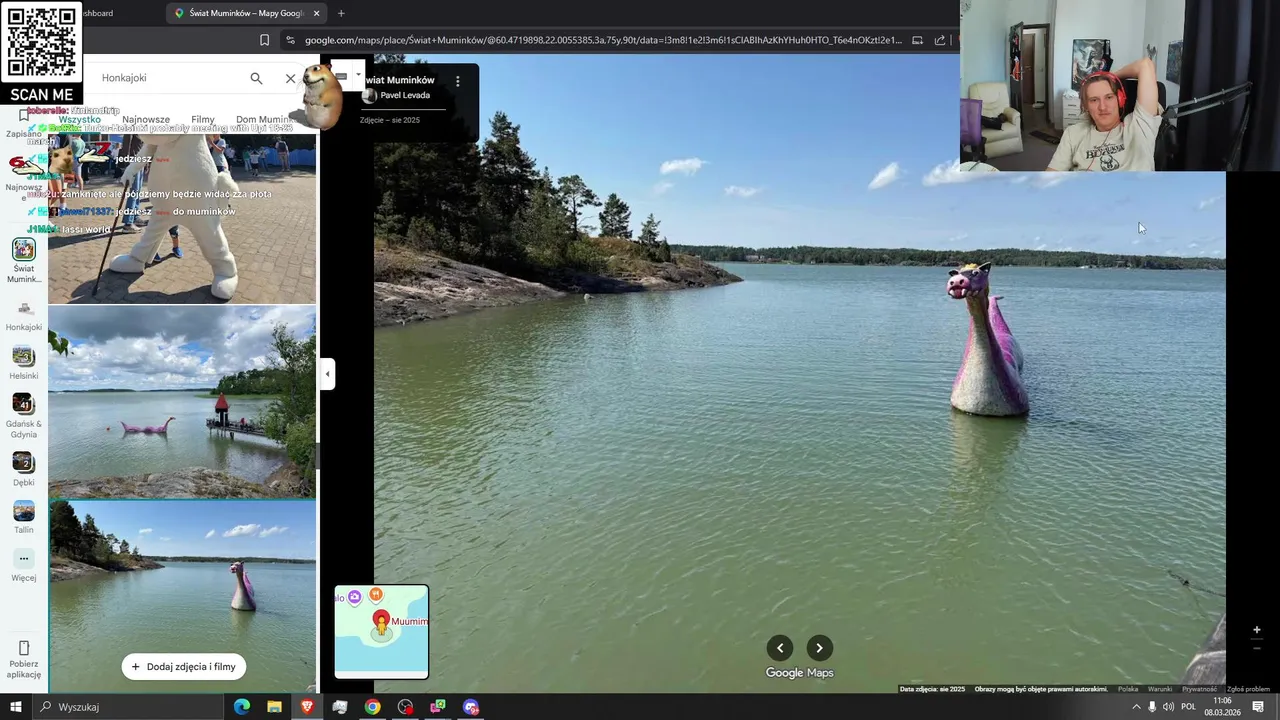Open the mascot costume photo thumbnail
This screenshot has width=1280, height=720.
pyautogui.click(x=182, y=218)
